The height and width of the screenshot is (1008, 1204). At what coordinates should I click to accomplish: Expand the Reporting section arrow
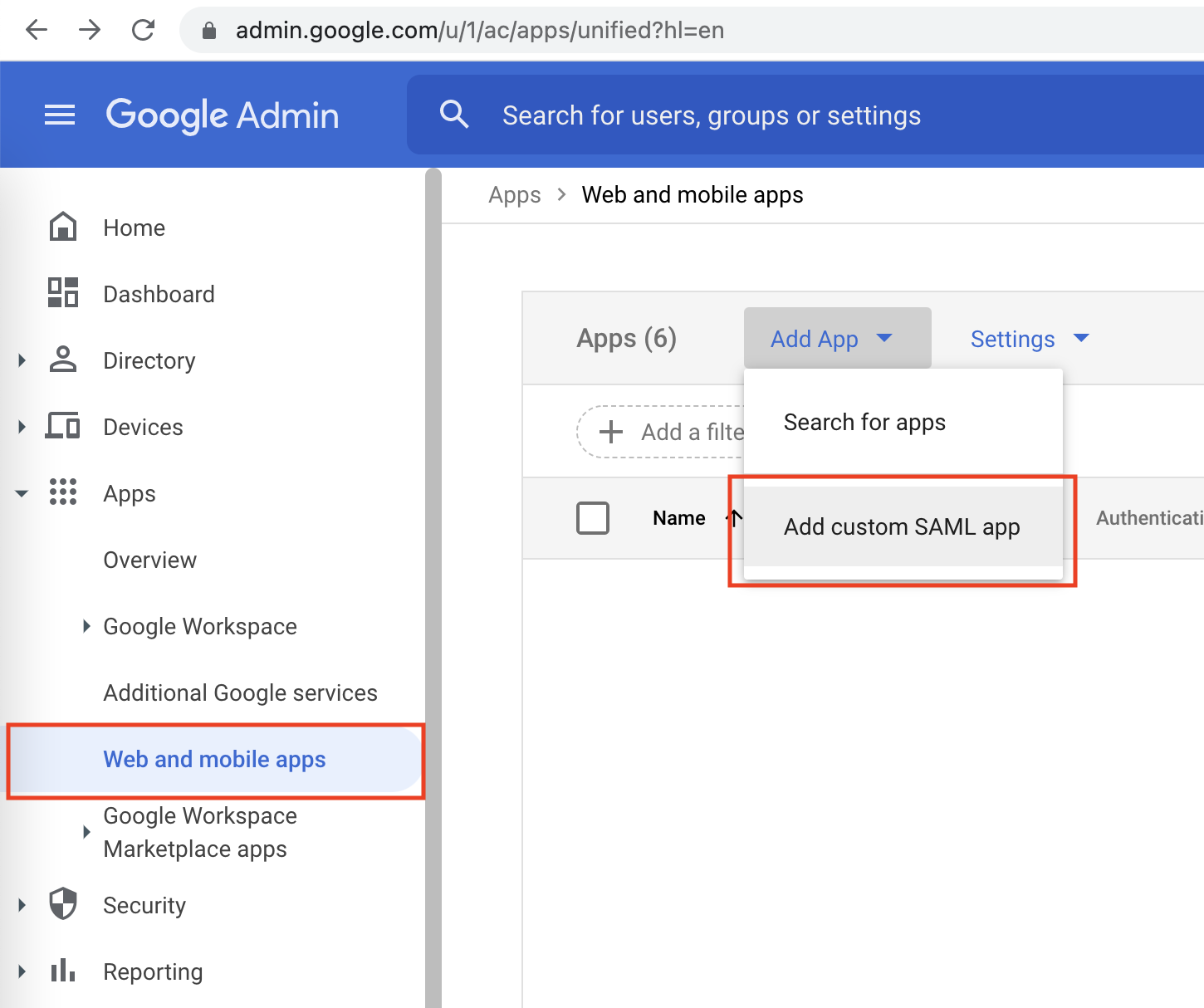22,971
